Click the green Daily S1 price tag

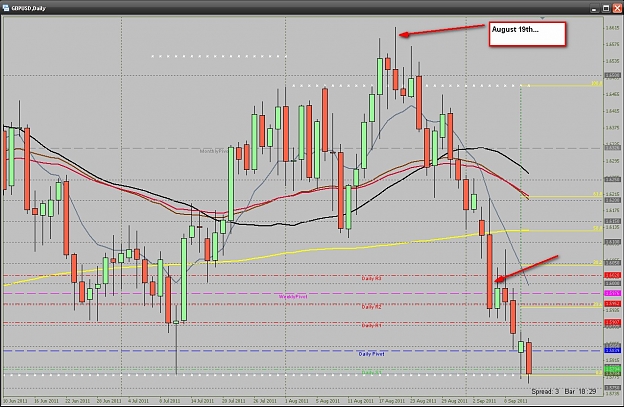613,370
